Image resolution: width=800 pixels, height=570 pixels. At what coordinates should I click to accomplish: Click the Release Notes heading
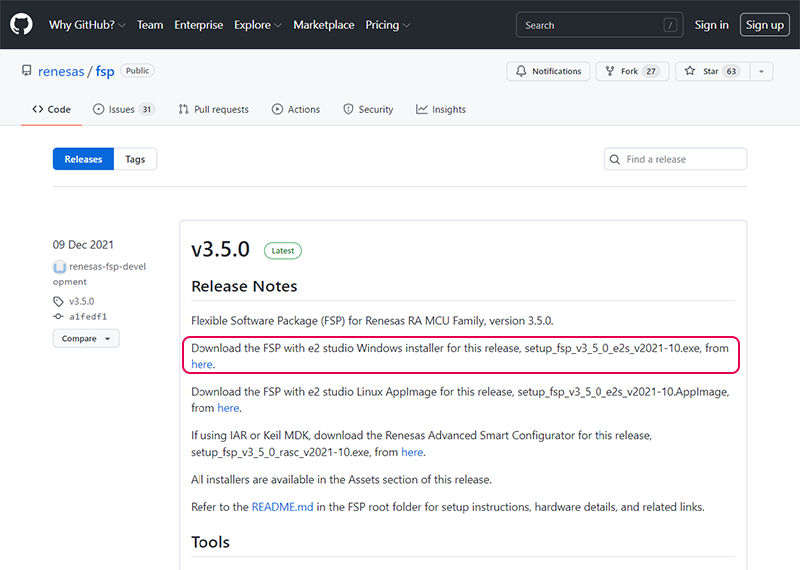[244, 286]
